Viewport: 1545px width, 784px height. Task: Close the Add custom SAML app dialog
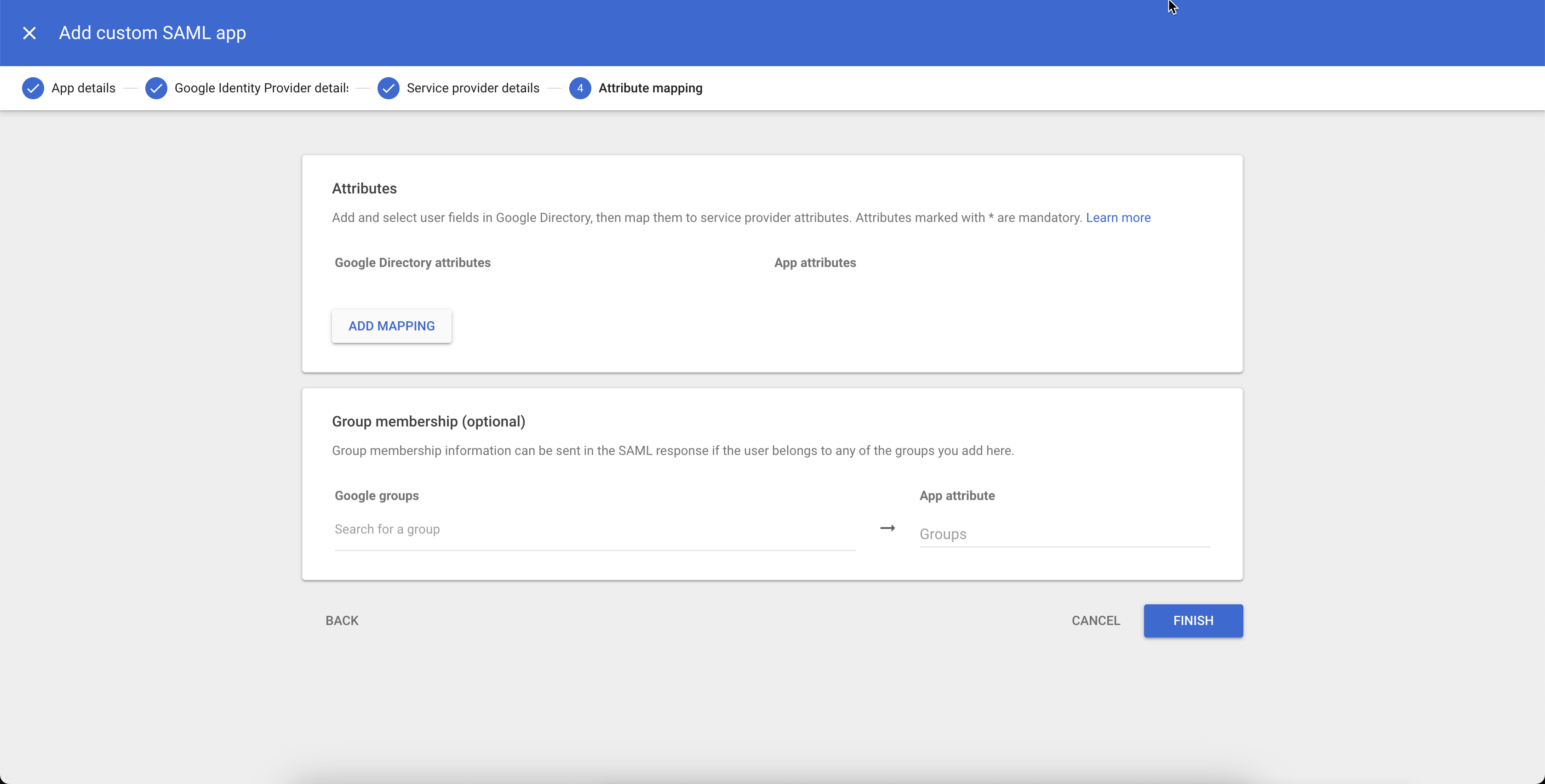30,33
